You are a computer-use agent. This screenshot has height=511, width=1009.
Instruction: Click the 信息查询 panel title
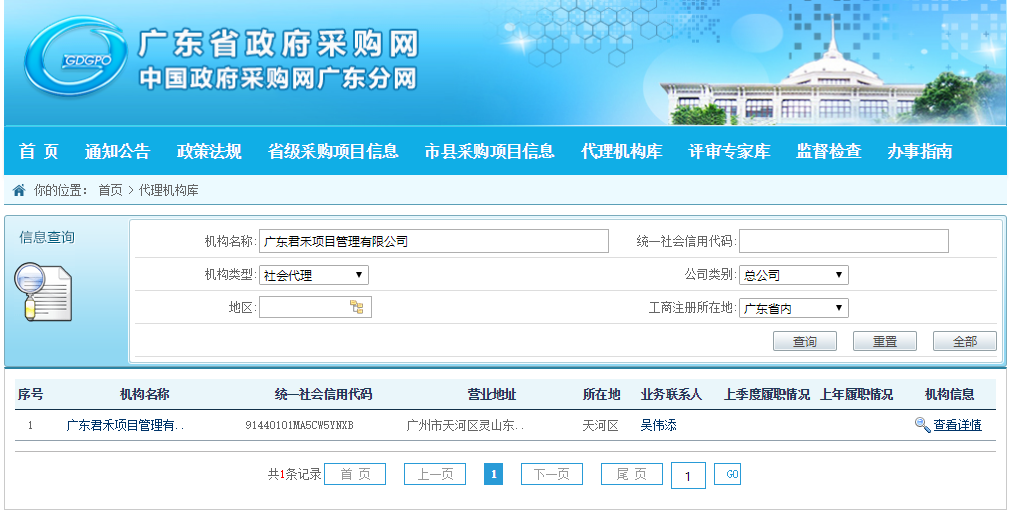[x=47, y=237]
